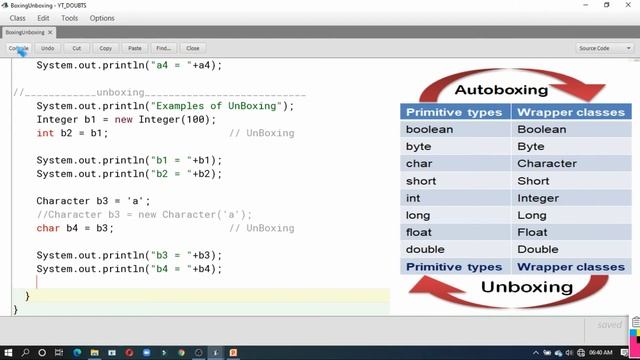The width and height of the screenshot is (640, 360).
Task: Open the Action Center notification icon
Action: (x=624, y=353)
